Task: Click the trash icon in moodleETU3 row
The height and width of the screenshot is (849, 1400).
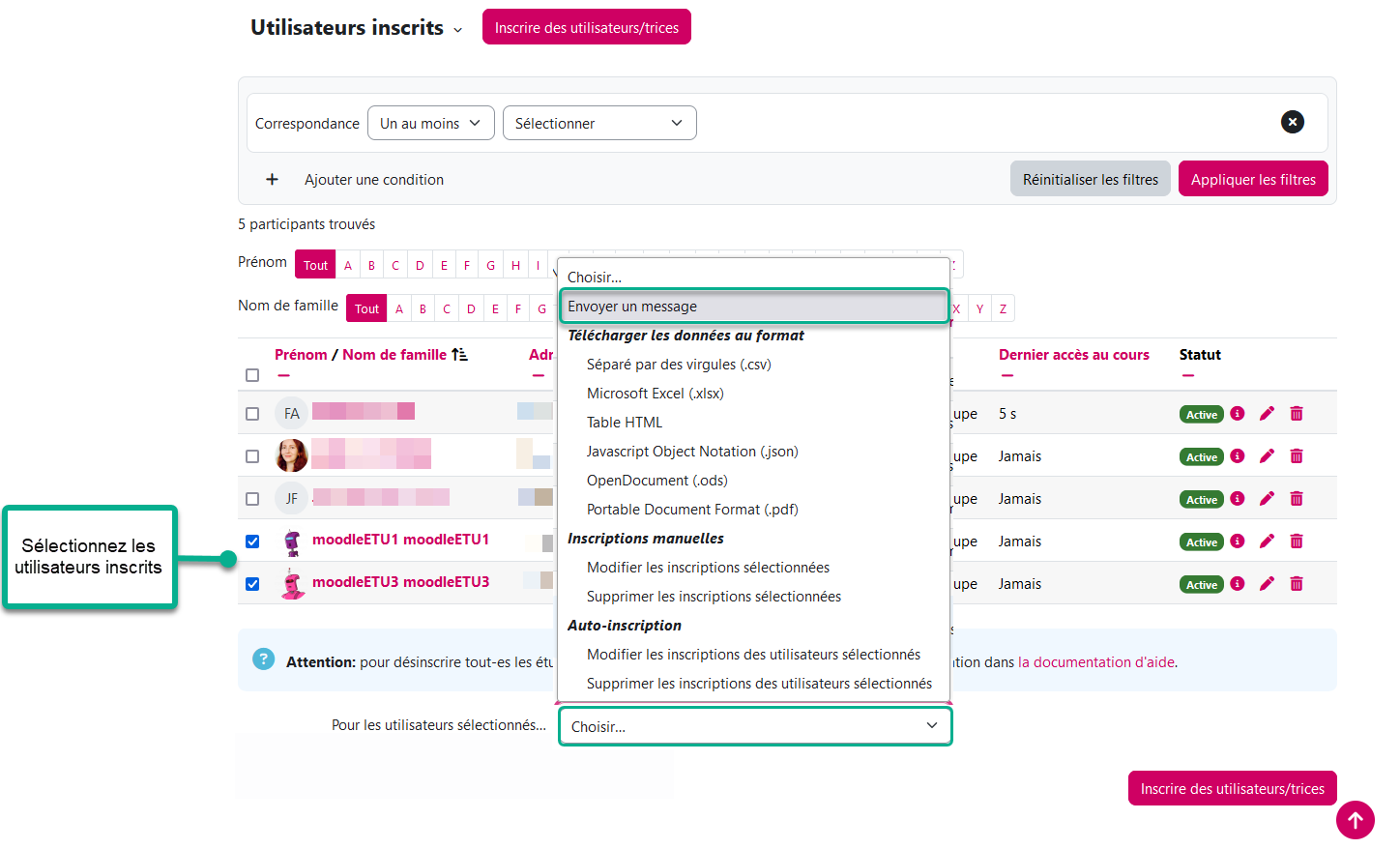Action: tap(1297, 584)
